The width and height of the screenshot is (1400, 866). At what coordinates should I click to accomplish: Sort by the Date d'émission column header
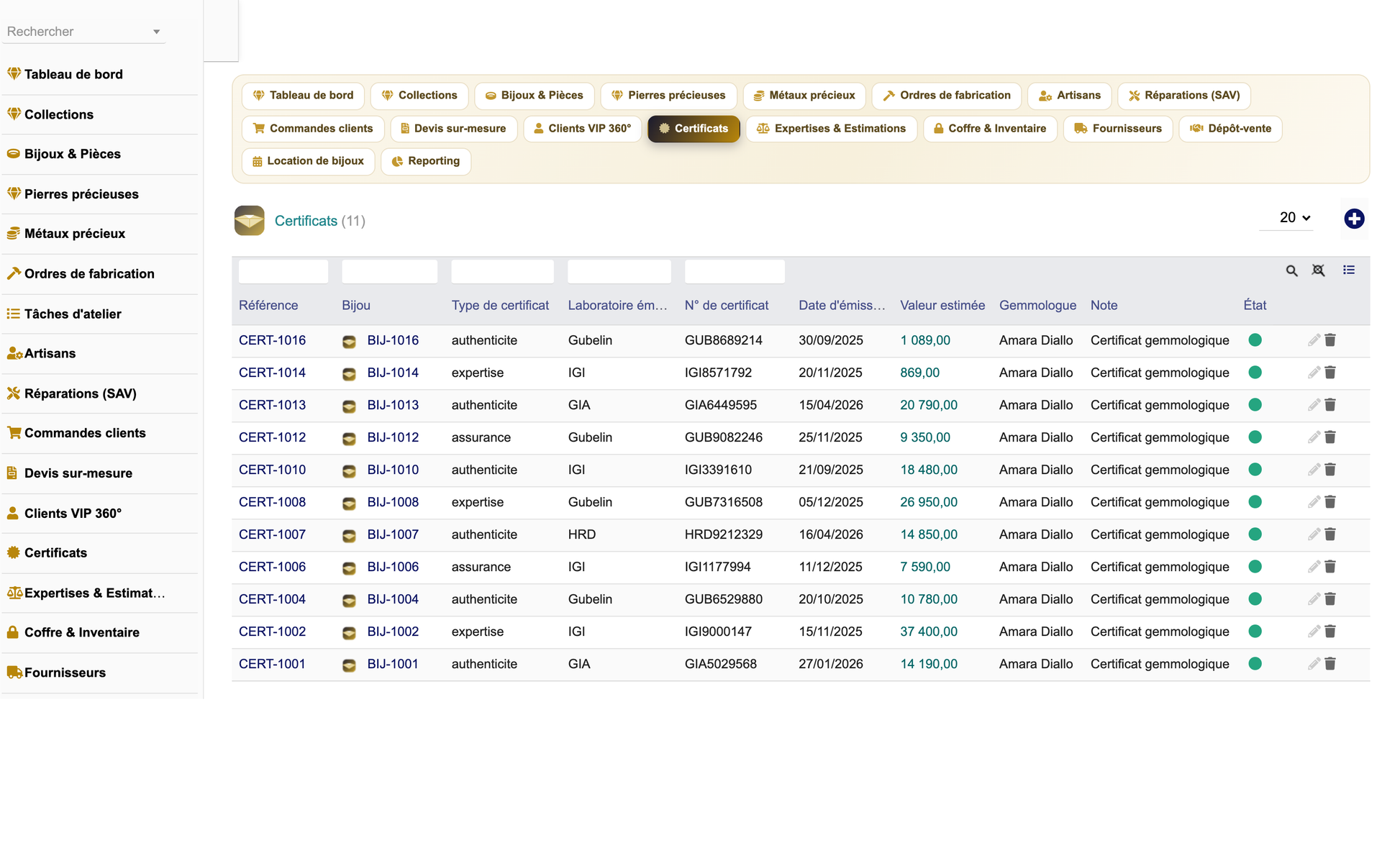click(842, 306)
